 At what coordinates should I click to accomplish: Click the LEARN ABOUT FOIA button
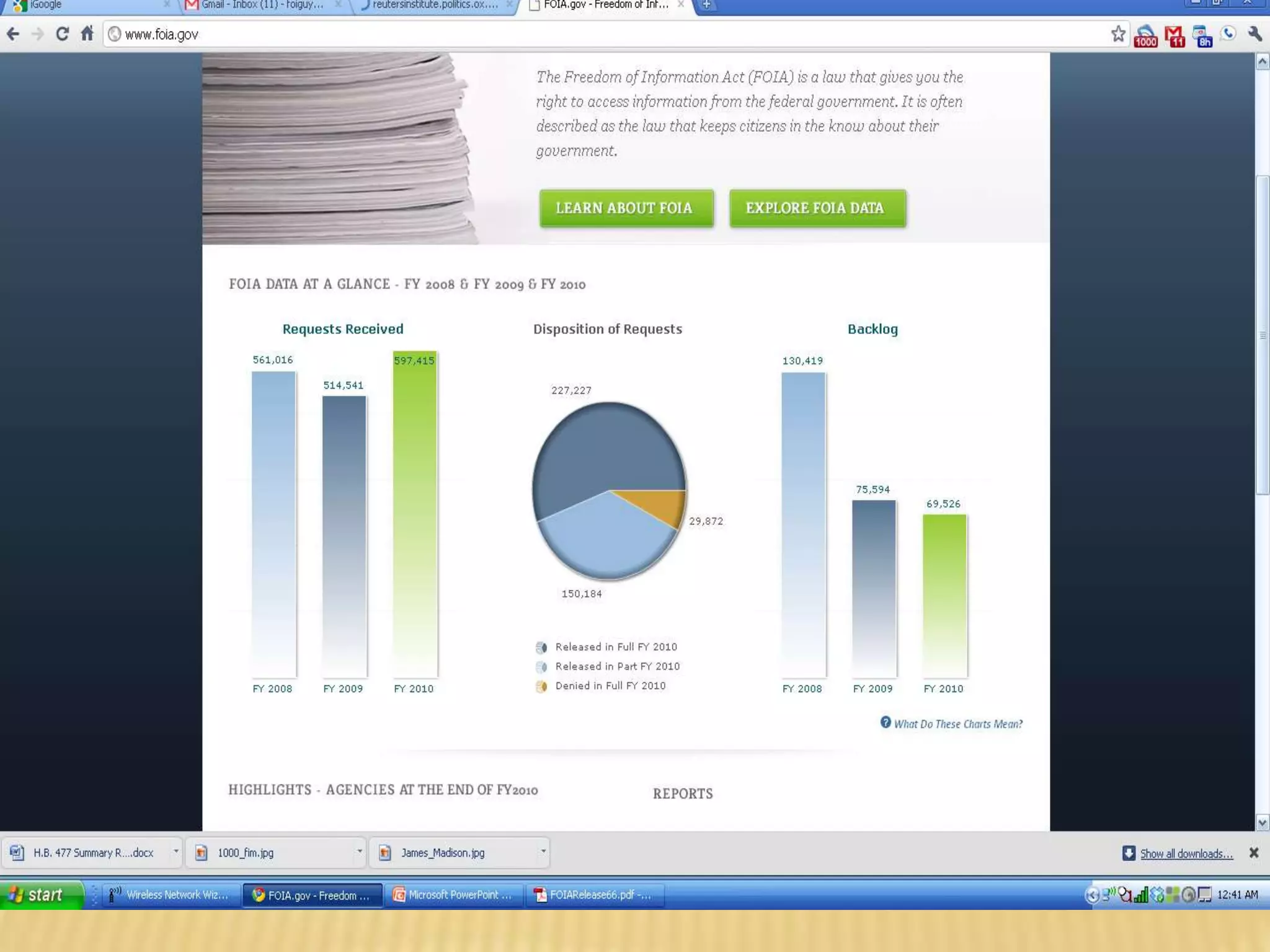[626, 208]
